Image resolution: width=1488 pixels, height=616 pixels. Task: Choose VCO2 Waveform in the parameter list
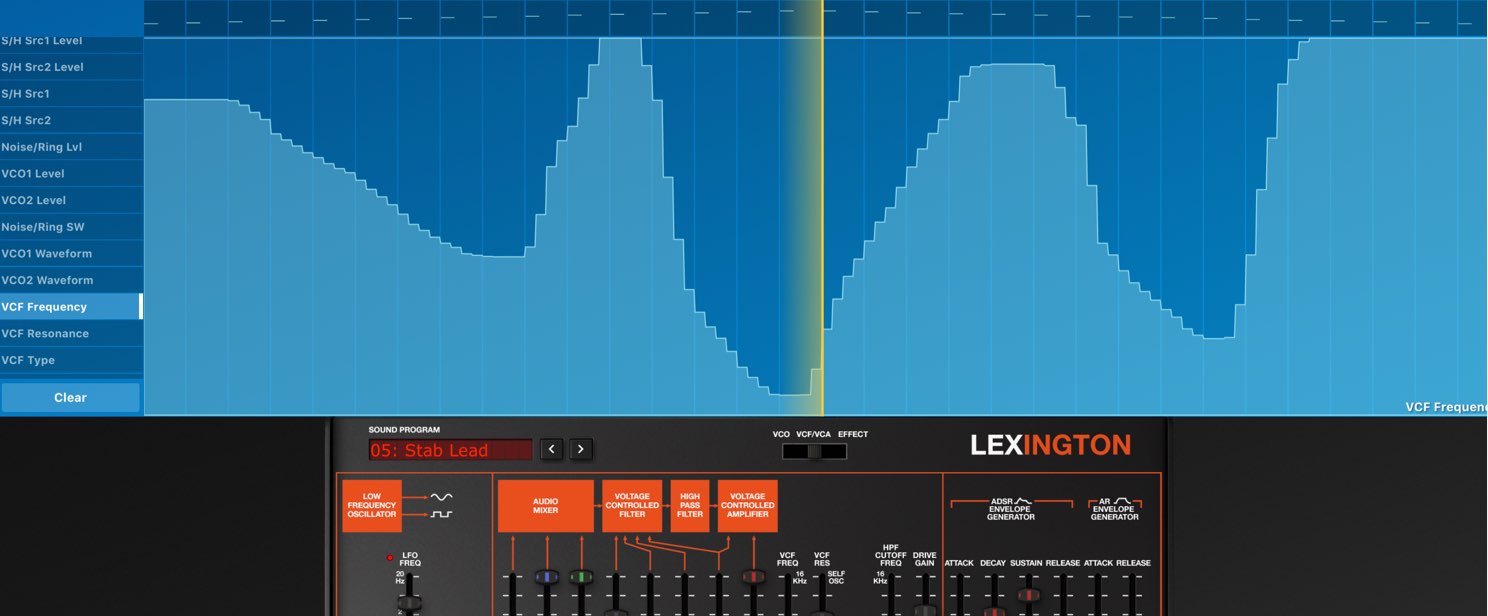71,280
